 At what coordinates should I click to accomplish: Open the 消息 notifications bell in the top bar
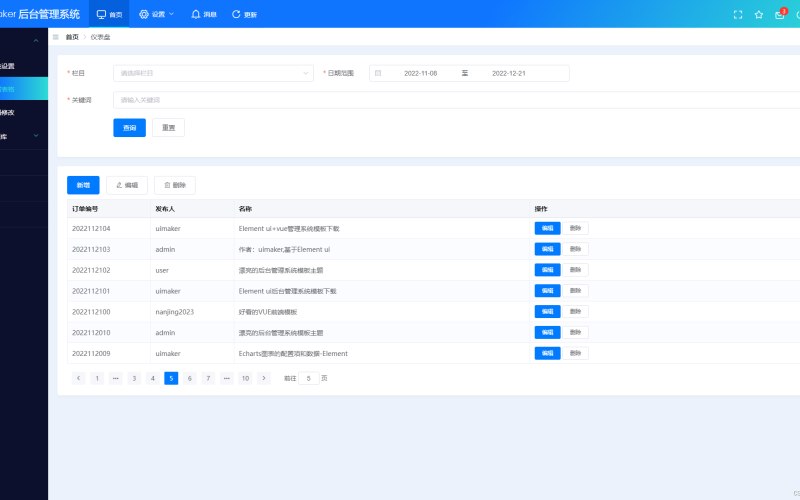204,14
